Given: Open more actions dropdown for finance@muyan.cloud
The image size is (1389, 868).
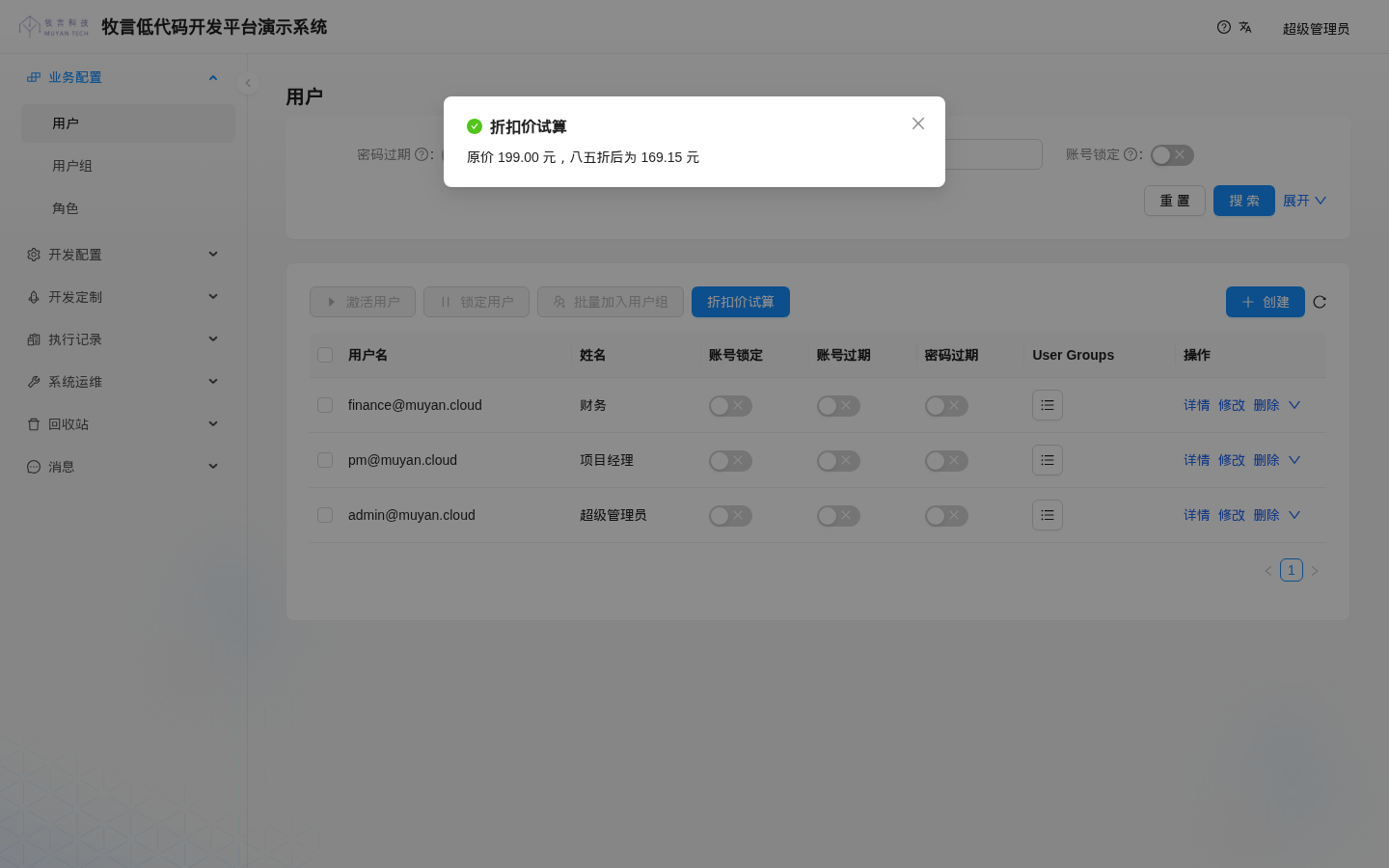Looking at the screenshot, I should (1294, 405).
